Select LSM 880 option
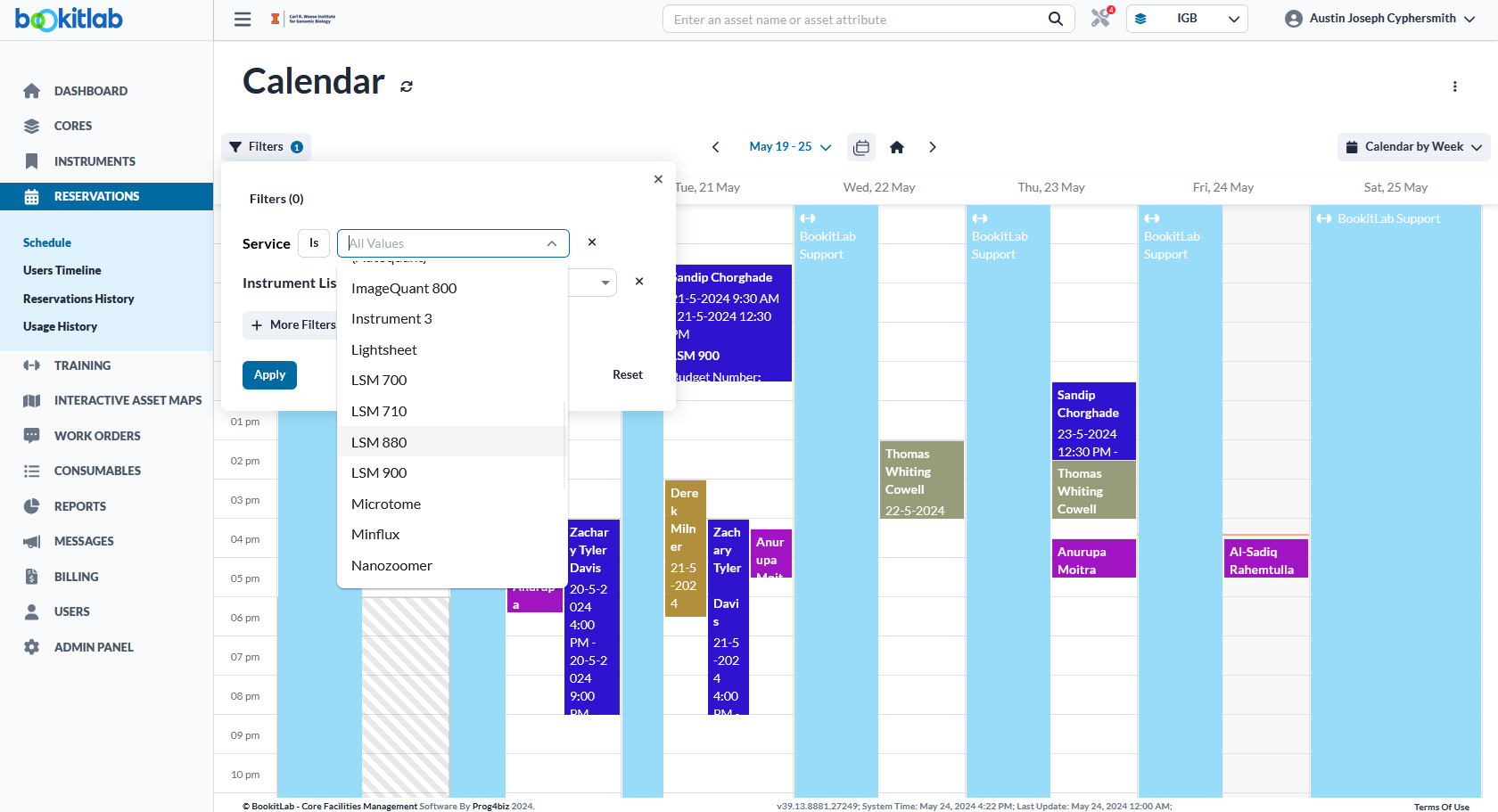The height and width of the screenshot is (812, 1498). click(452, 442)
